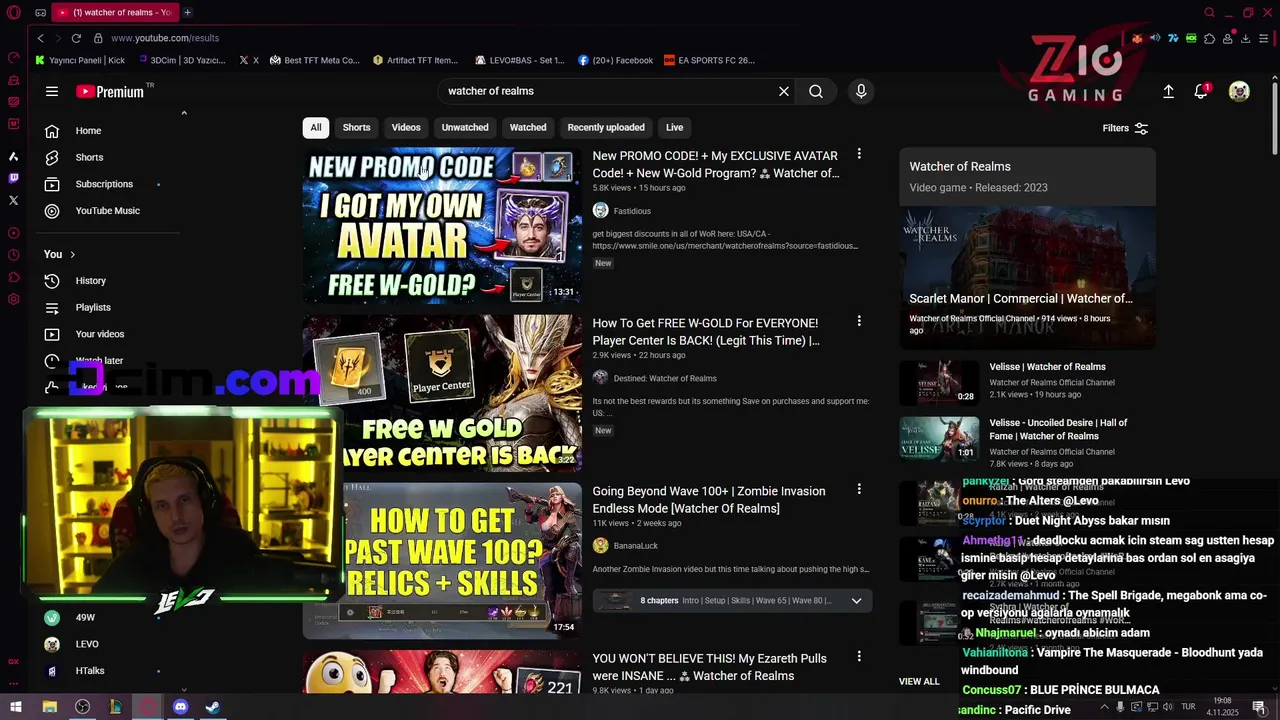Image resolution: width=1280 pixels, height=720 pixels.
Task: Open the Filters option
Action: [1125, 128]
